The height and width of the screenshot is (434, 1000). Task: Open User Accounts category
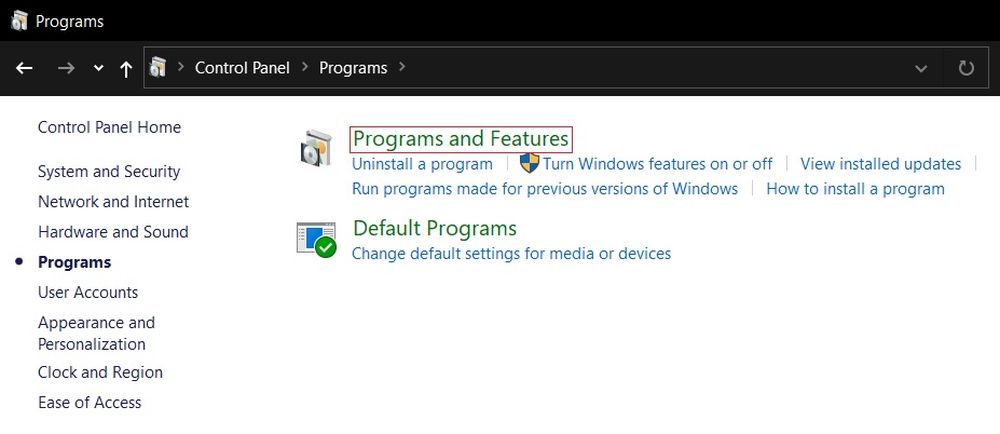point(88,293)
